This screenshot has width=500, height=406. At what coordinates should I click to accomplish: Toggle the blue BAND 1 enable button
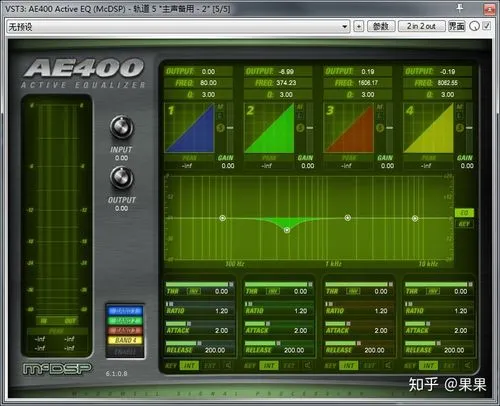(x=125, y=311)
